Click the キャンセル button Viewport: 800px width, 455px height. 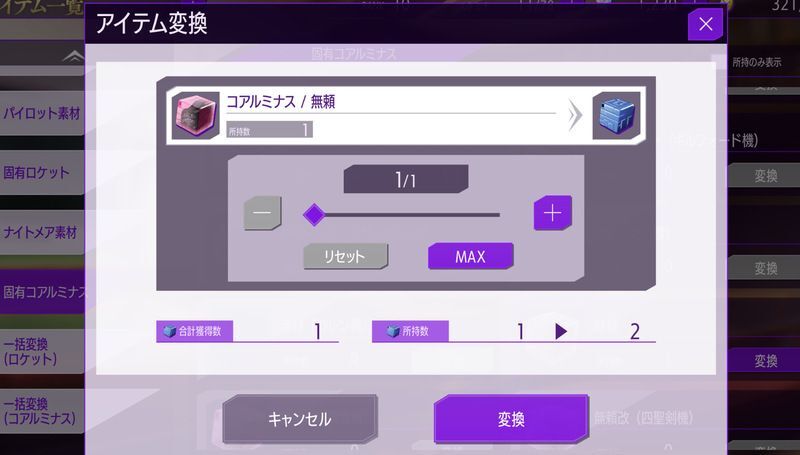[300, 419]
